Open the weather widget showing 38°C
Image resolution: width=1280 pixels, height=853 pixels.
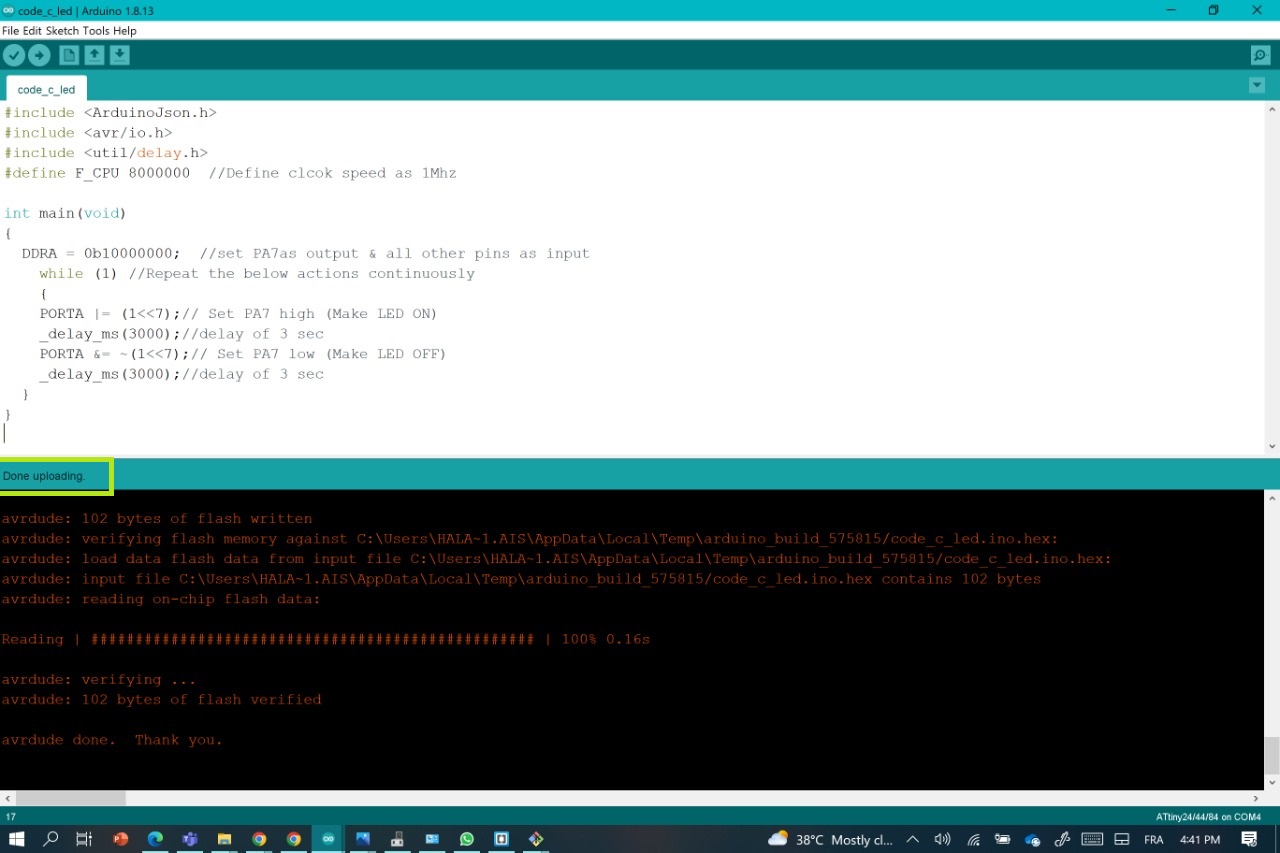(x=829, y=840)
